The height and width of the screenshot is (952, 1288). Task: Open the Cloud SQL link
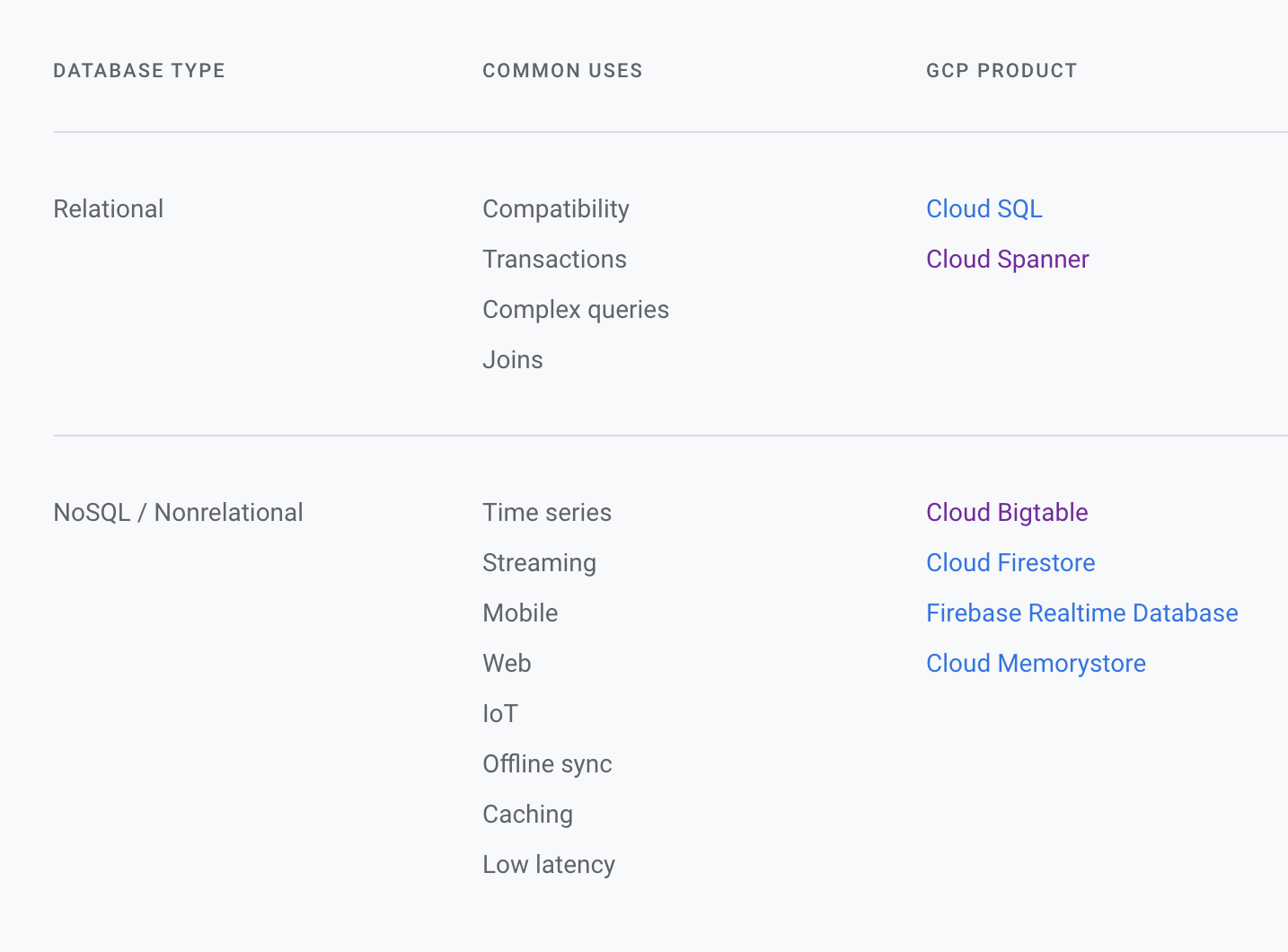point(984,209)
